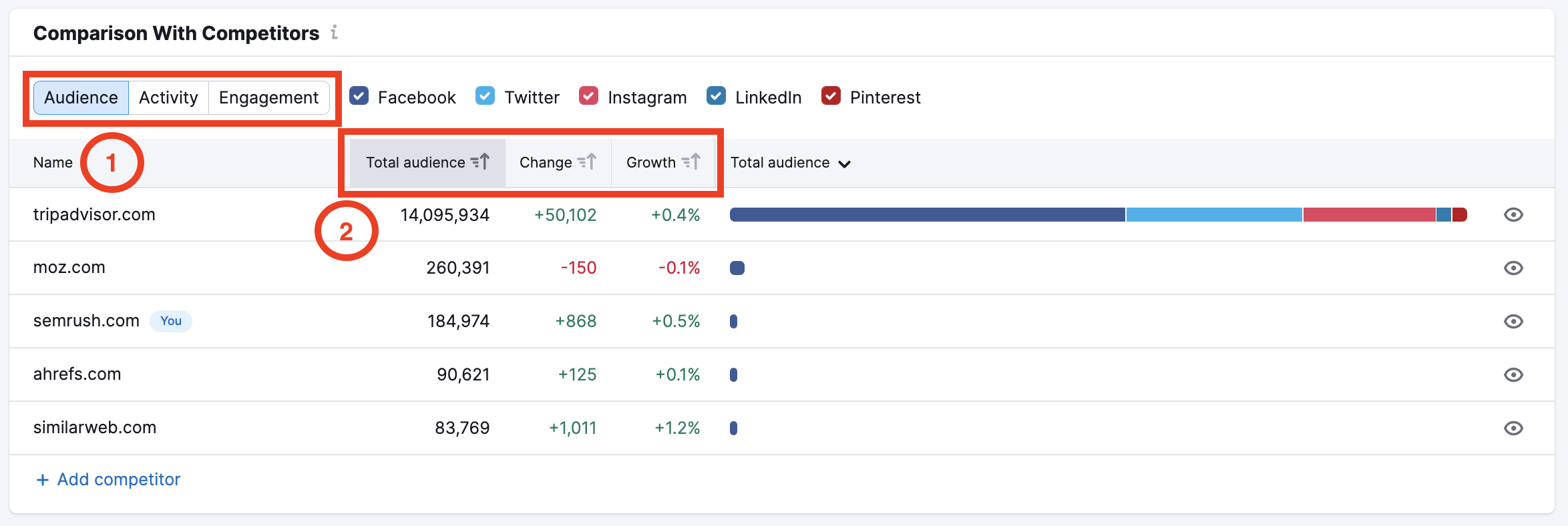Click the 260,391 total audience value
This screenshot has width=1568, height=526.
458,268
